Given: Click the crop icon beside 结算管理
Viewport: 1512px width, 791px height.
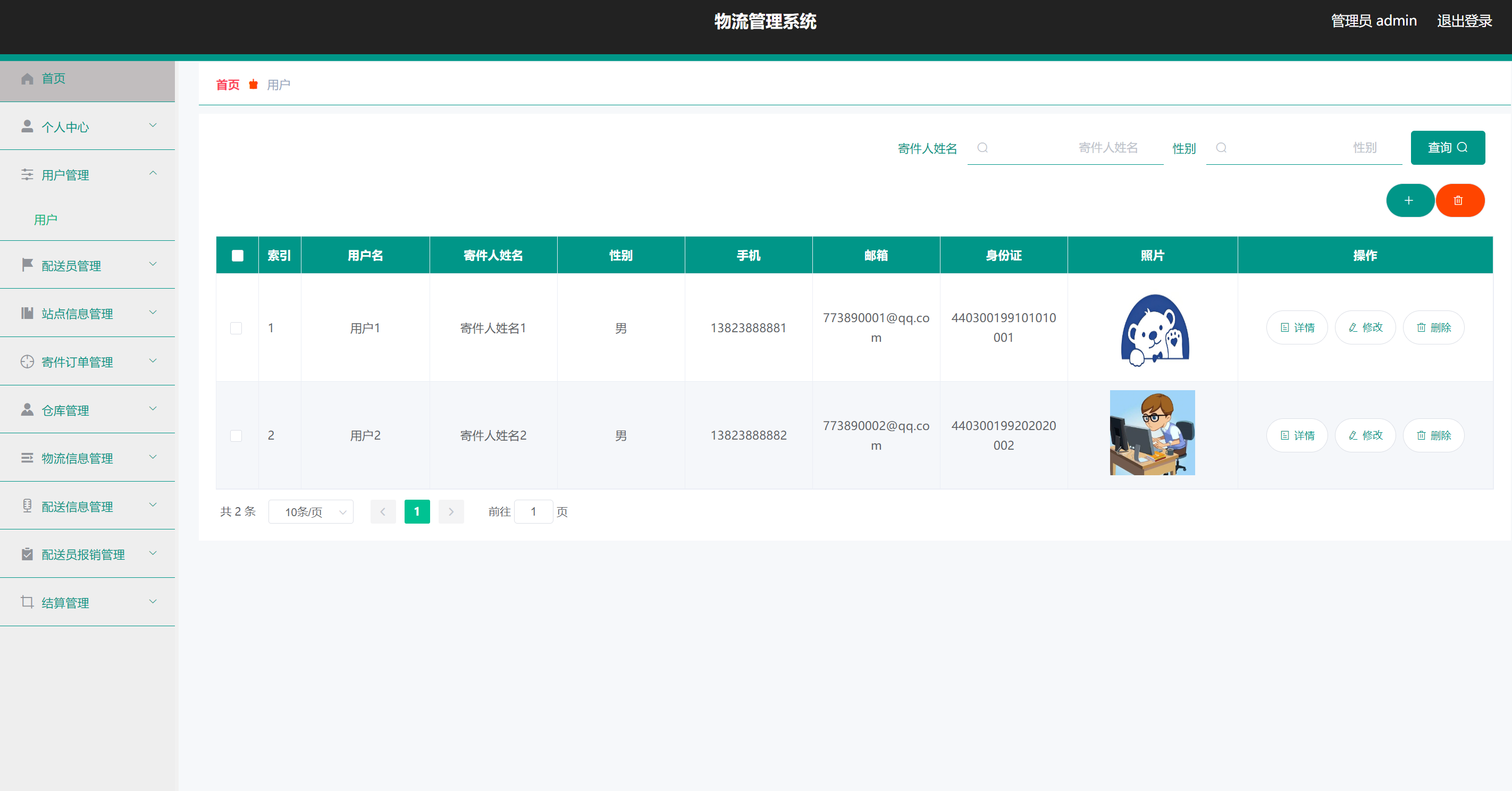Looking at the screenshot, I should pos(27,602).
